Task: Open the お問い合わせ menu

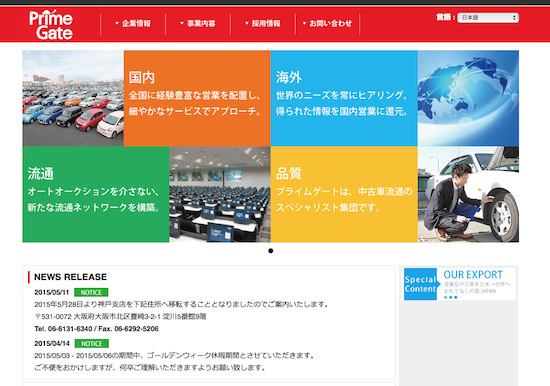Action: (x=327, y=24)
